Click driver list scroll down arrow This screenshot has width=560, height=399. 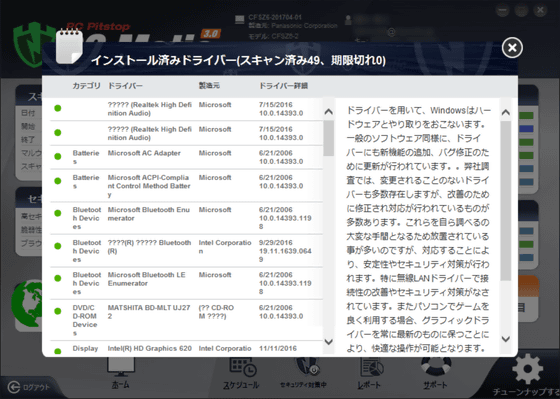tap(329, 342)
